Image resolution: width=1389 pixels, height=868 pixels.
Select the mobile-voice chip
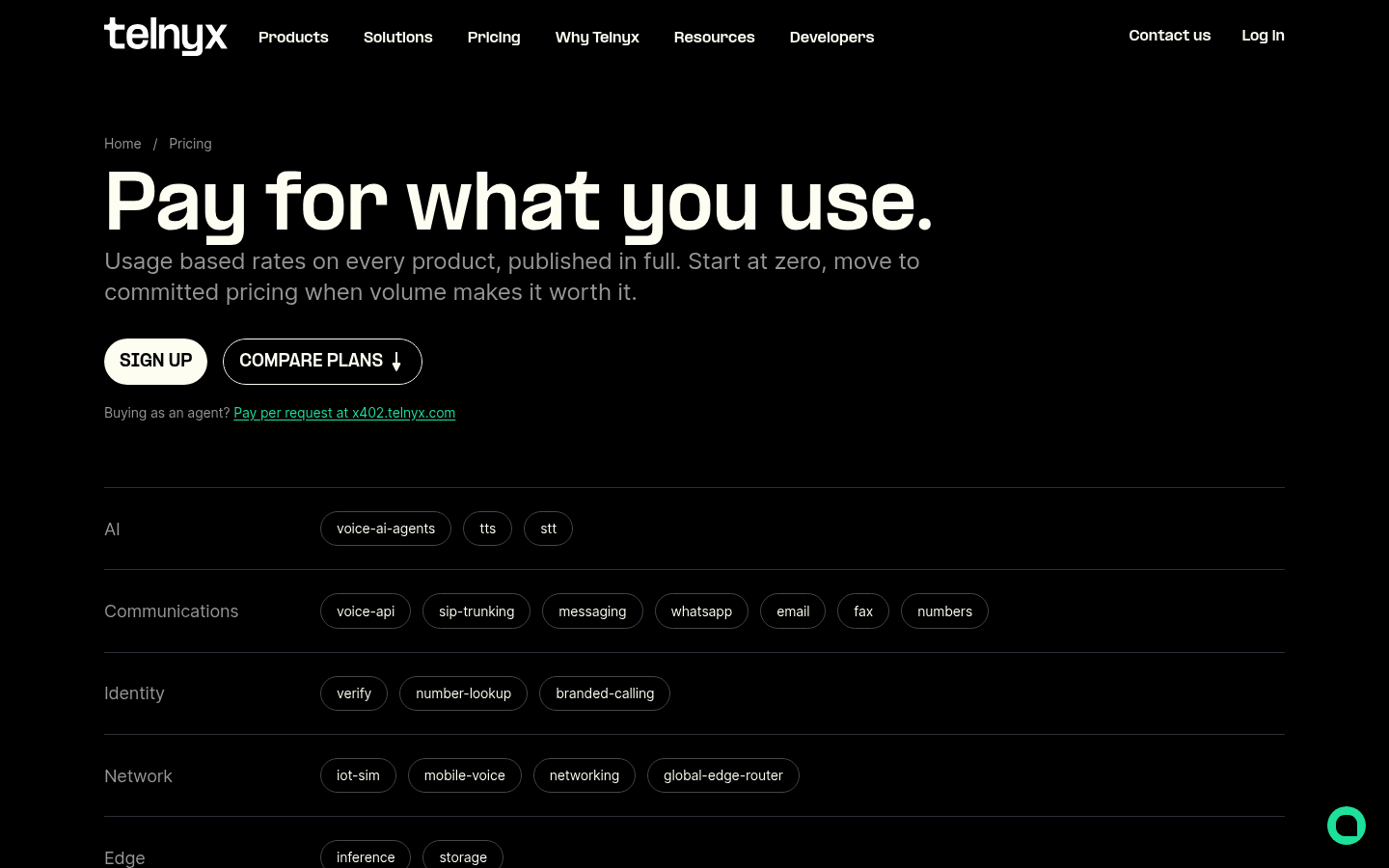tap(465, 775)
